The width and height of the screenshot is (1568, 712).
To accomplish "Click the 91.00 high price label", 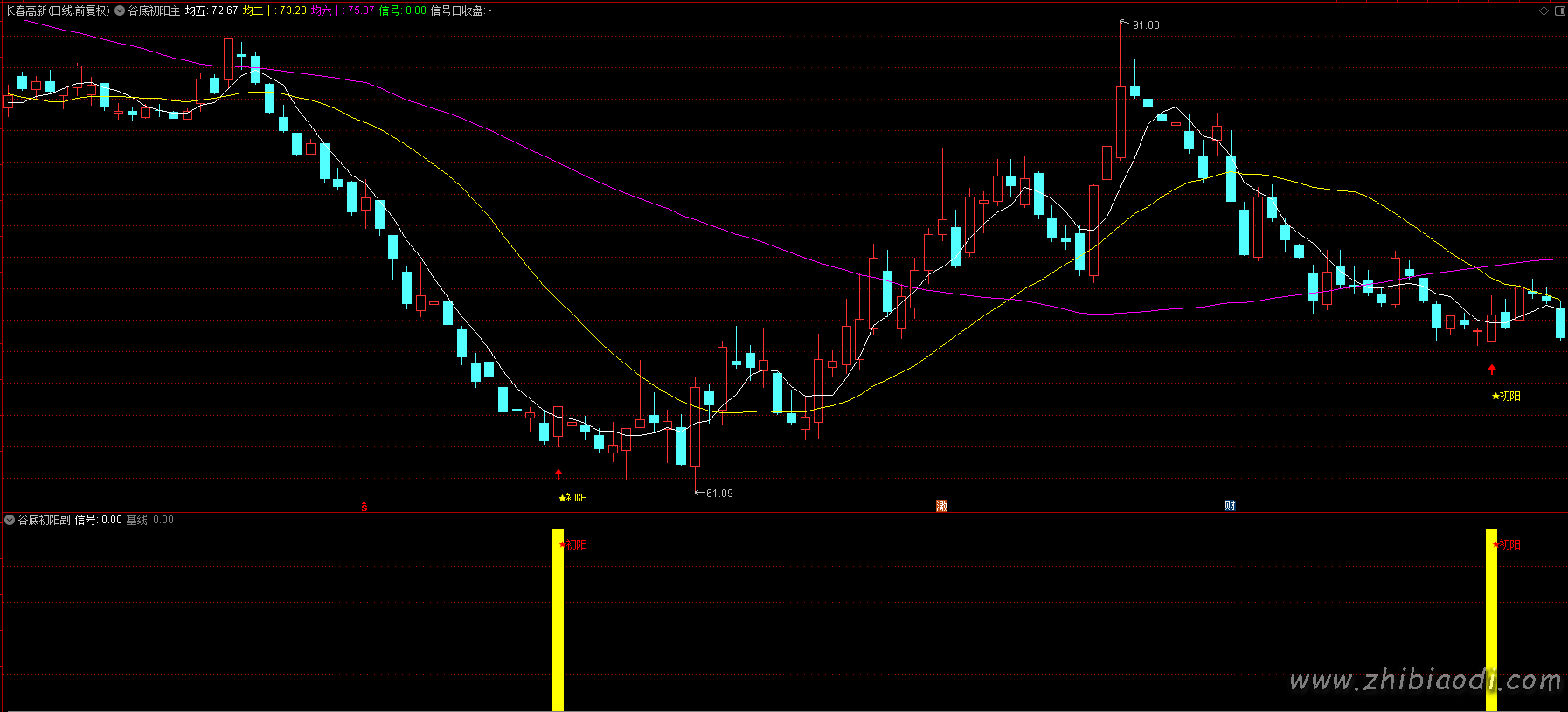I will click(x=1146, y=25).
